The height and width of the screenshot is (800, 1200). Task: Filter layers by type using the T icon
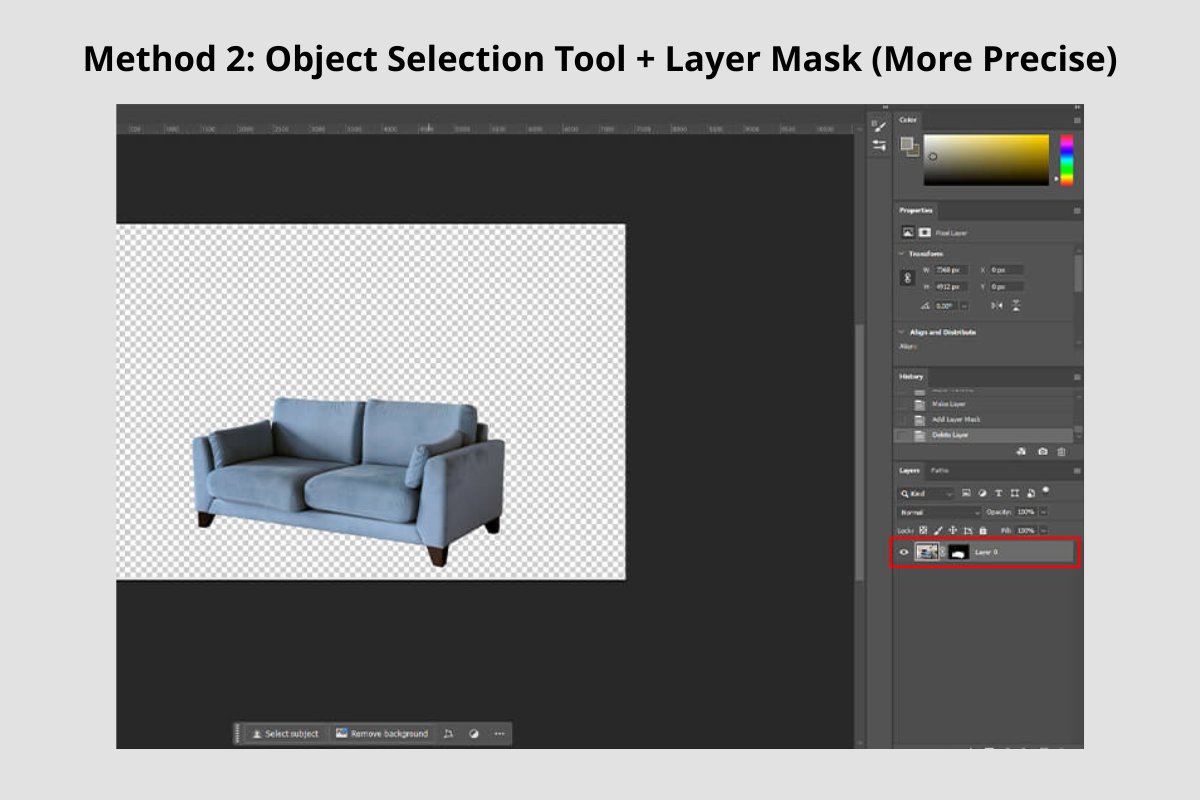point(999,492)
